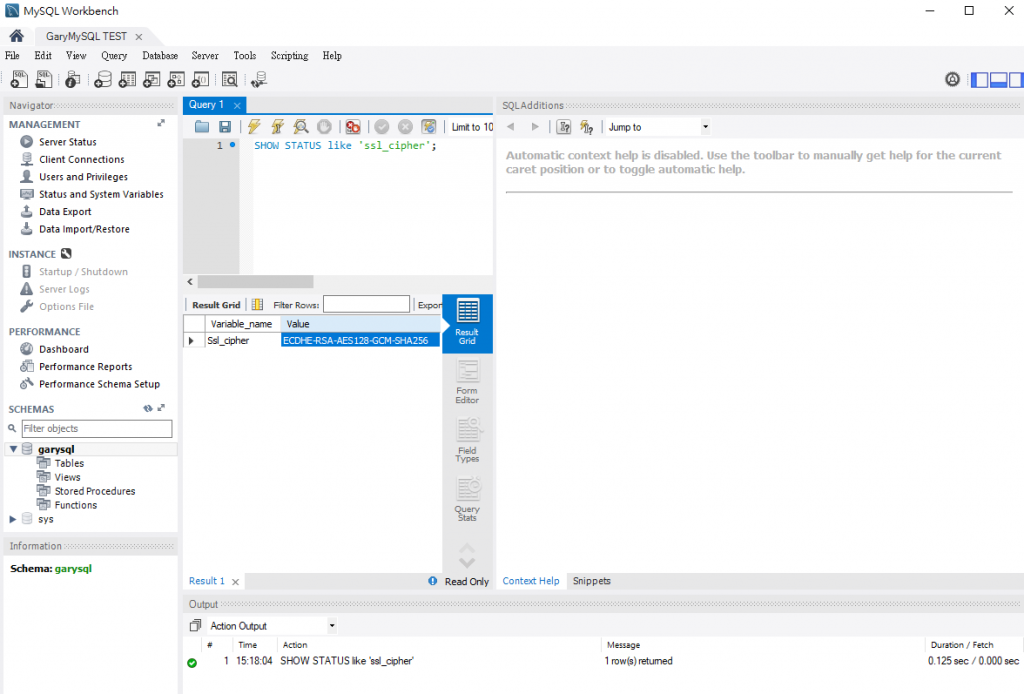Switch to the Snippets tab
The image size is (1024, 694).
[x=592, y=580]
